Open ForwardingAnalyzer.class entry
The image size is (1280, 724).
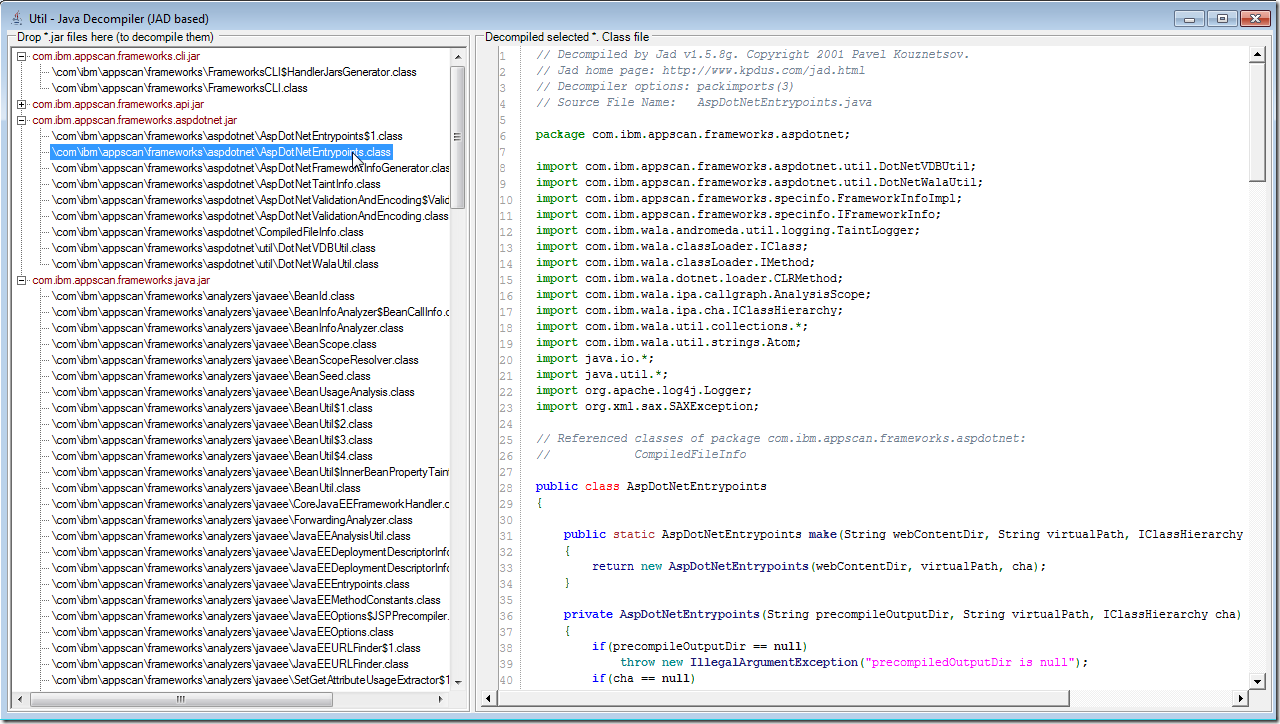[232, 520]
